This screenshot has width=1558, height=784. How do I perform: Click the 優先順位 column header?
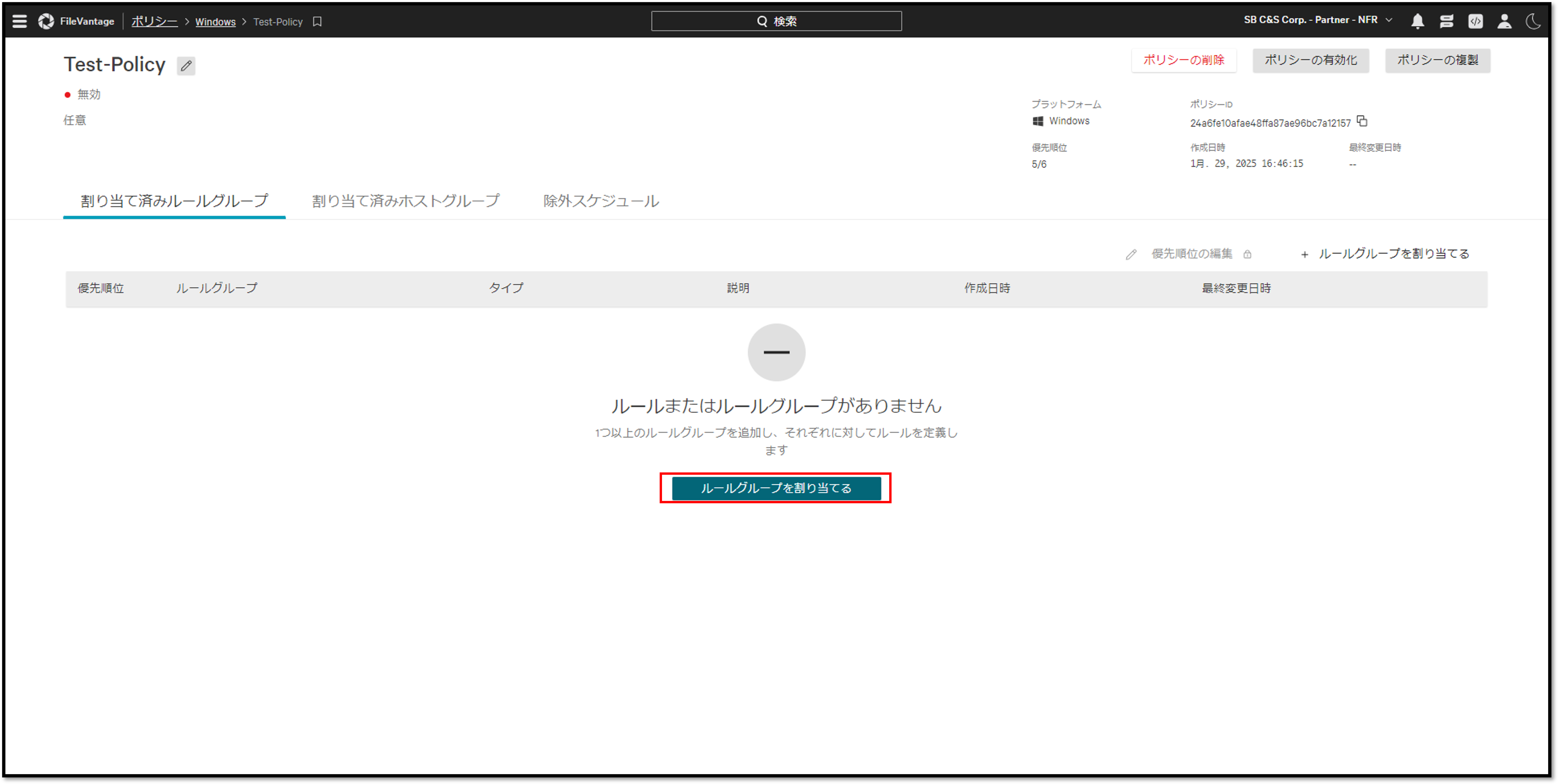click(100, 288)
